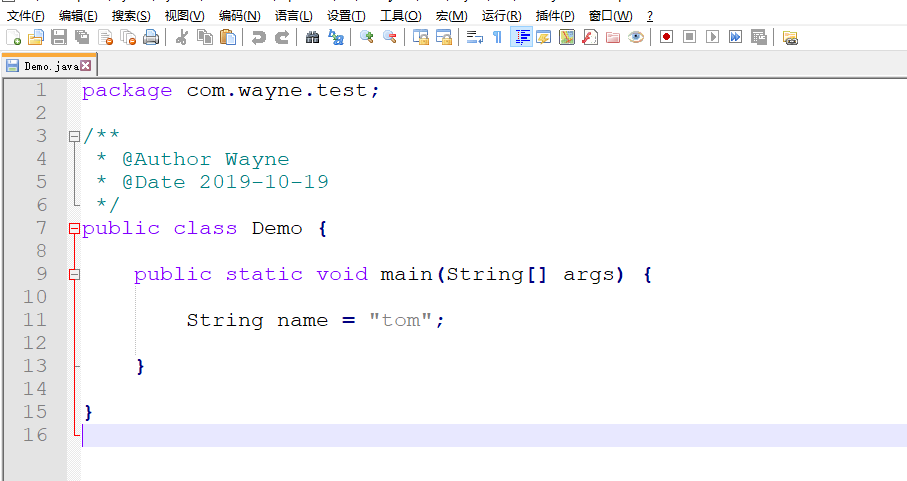Viewport: 907px width, 481px height.
Task: Open a file via the folder icon
Action: point(36,38)
